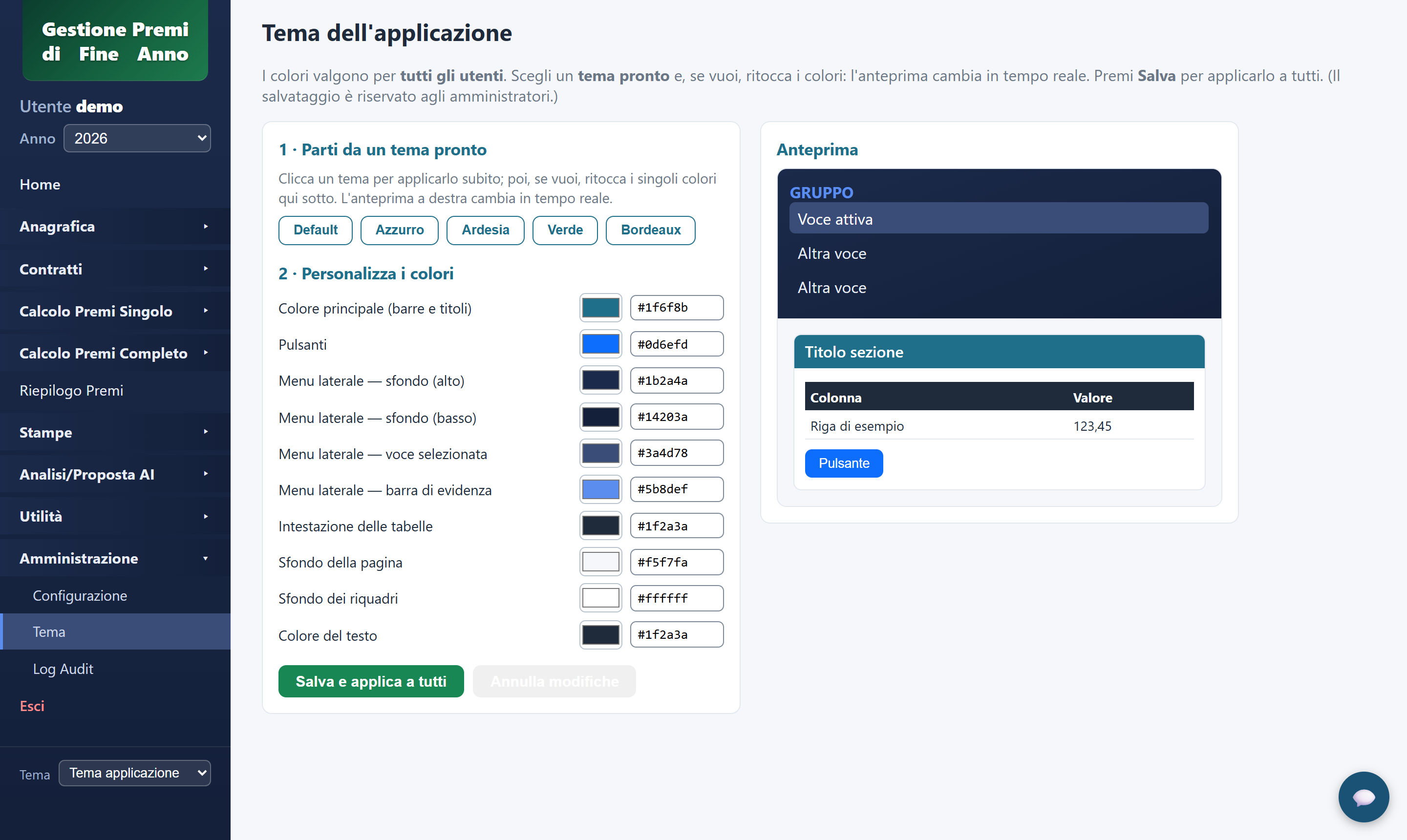
Task: Open the Anno year dropdown
Action: (x=137, y=138)
